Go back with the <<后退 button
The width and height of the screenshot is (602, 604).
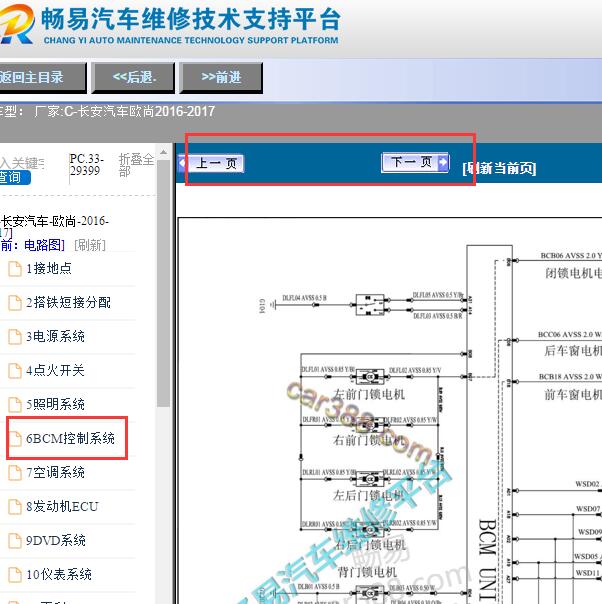pos(133,77)
